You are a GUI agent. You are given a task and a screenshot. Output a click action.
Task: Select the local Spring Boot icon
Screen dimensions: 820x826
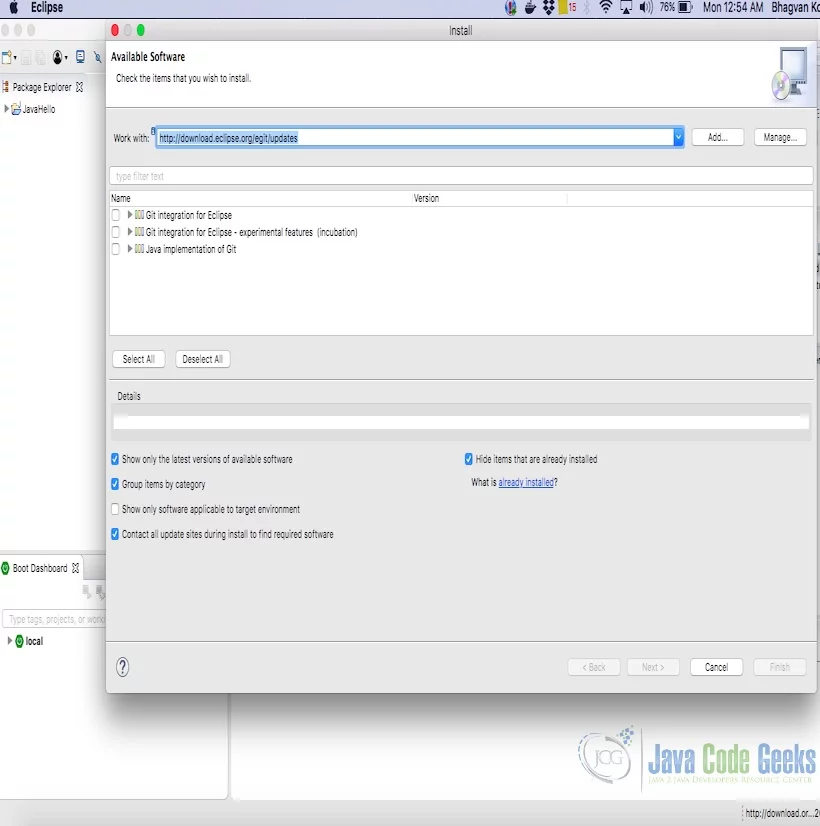(19, 641)
